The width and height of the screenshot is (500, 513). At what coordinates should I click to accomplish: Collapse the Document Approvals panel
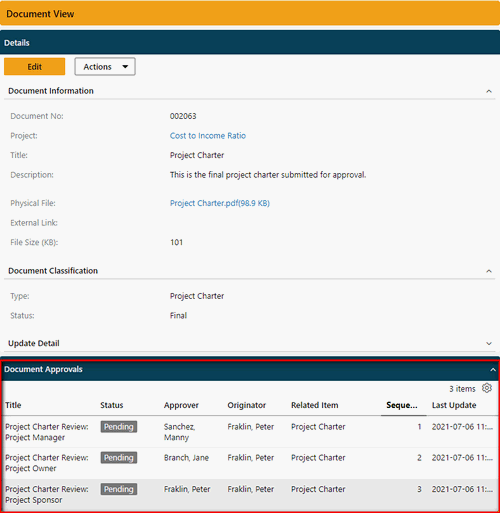493,370
